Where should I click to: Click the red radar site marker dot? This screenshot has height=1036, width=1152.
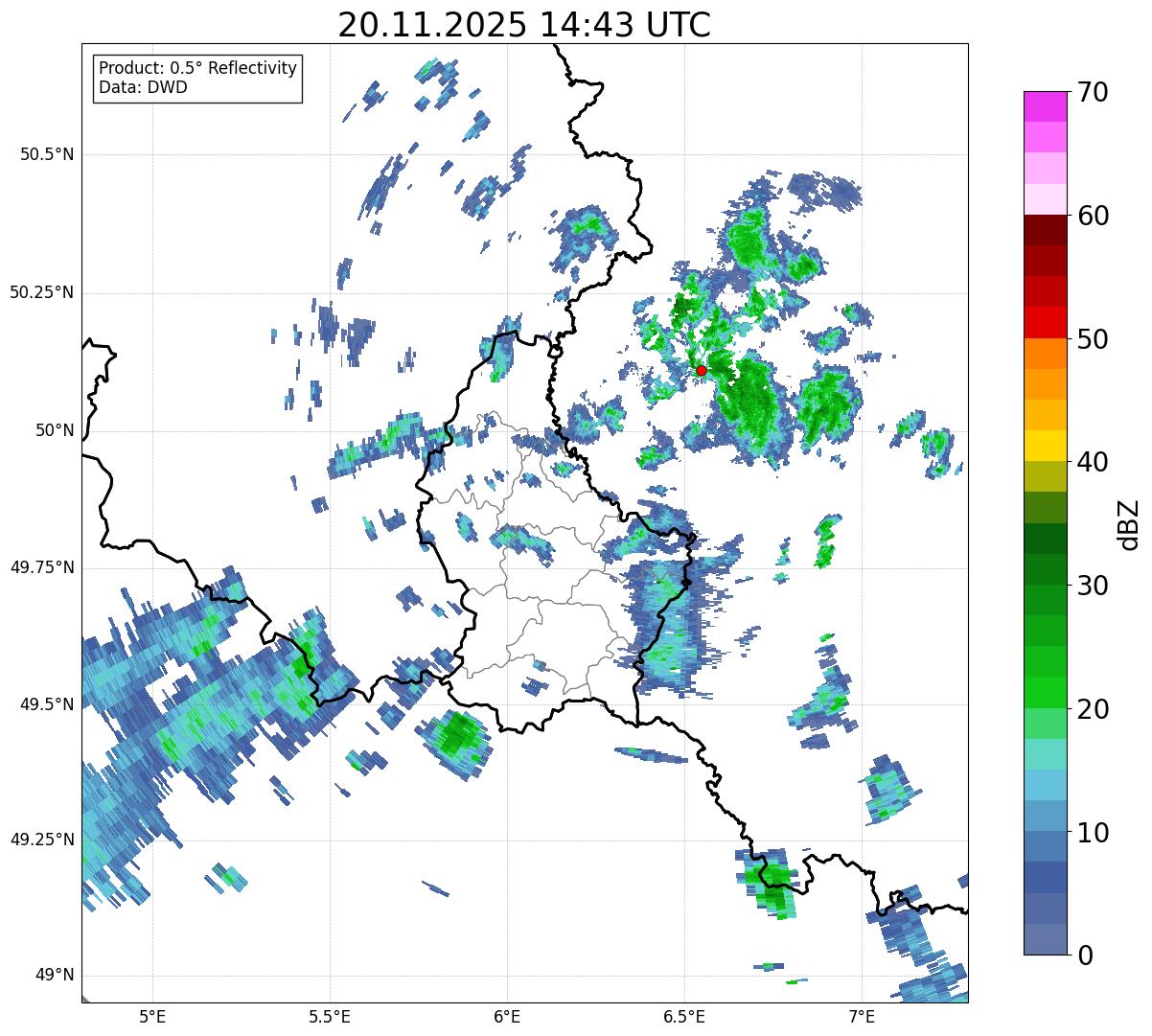click(702, 370)
